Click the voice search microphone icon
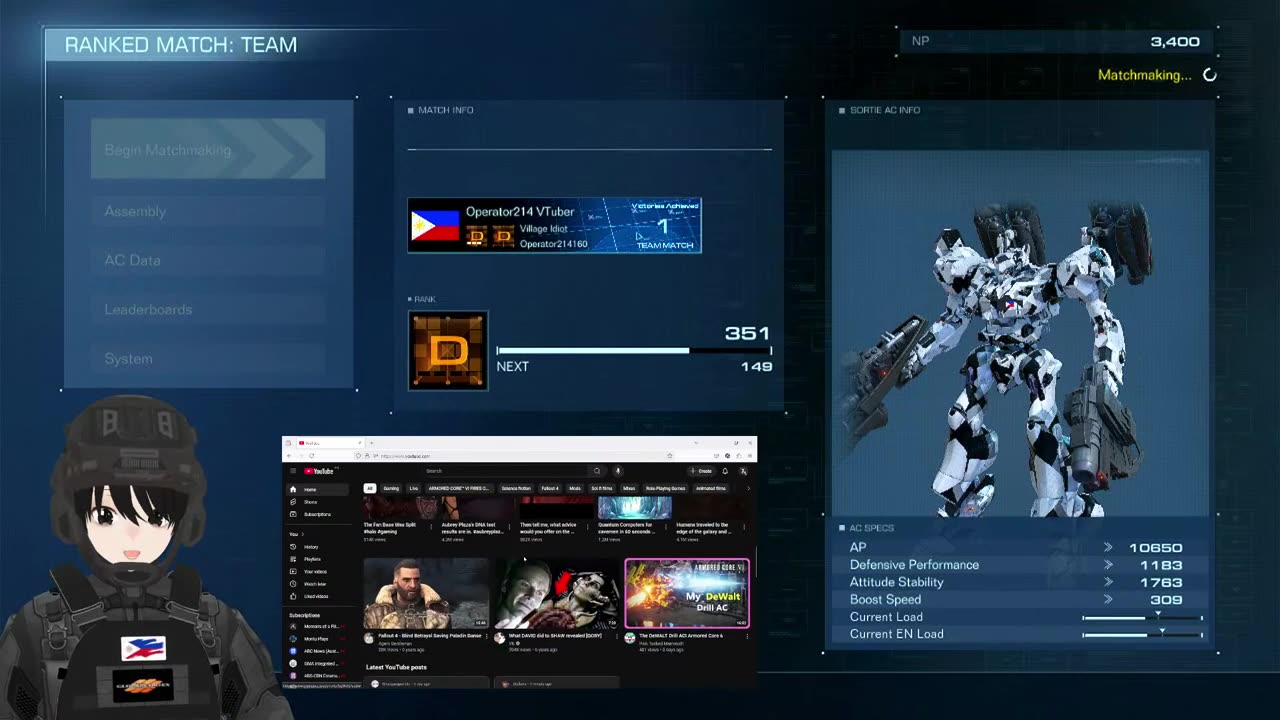The height and width of the screenshot is (720, 1280). [618, 471]
